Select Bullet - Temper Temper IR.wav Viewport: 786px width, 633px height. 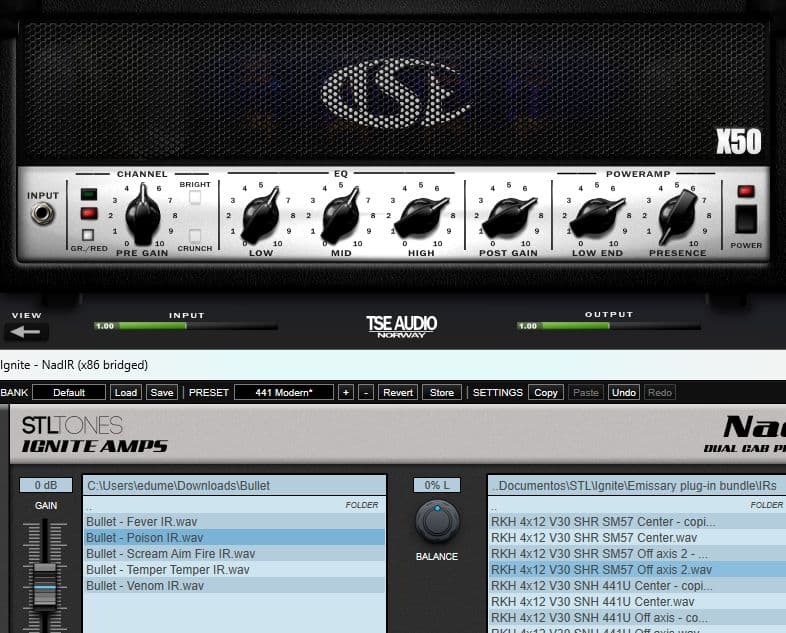pos(234,570)
